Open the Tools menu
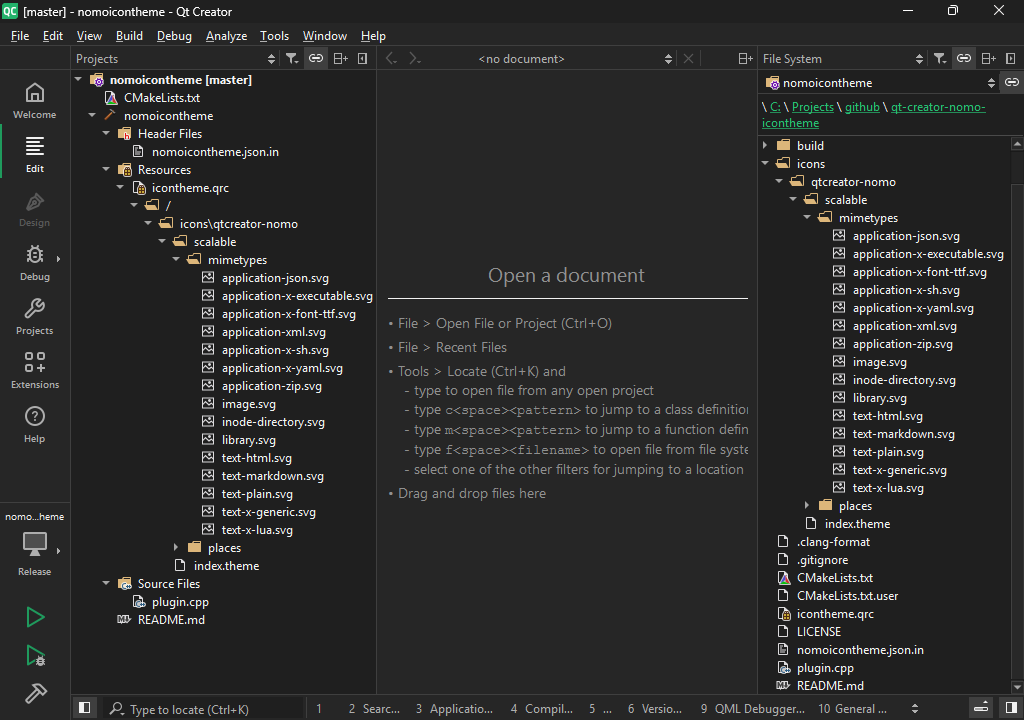The width and height of the screenshot is (1024, 720). click(274, 36)
